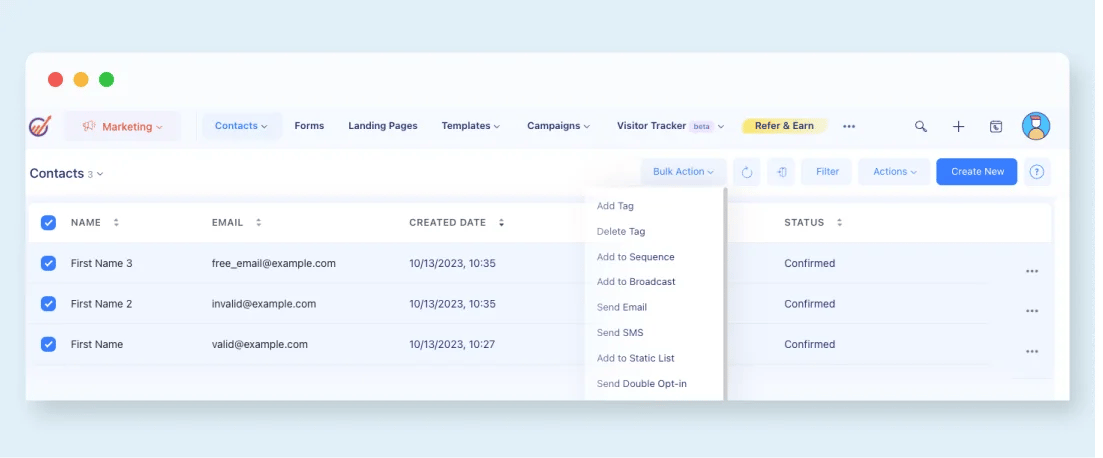
Task: Expand the Marketing module dropdown
Action: point(122,127)
